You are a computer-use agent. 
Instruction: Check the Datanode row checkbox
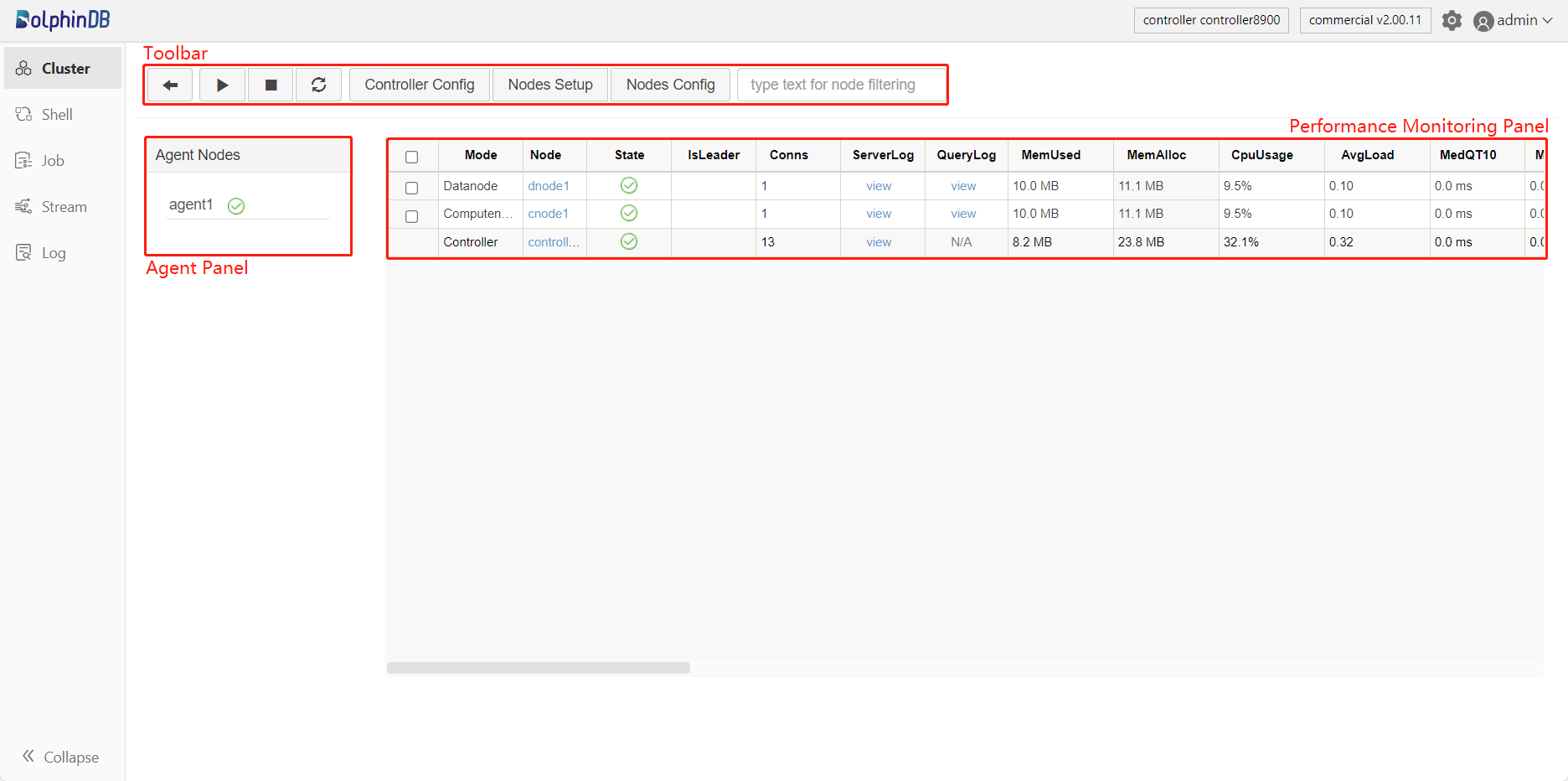tap(411, 188)
